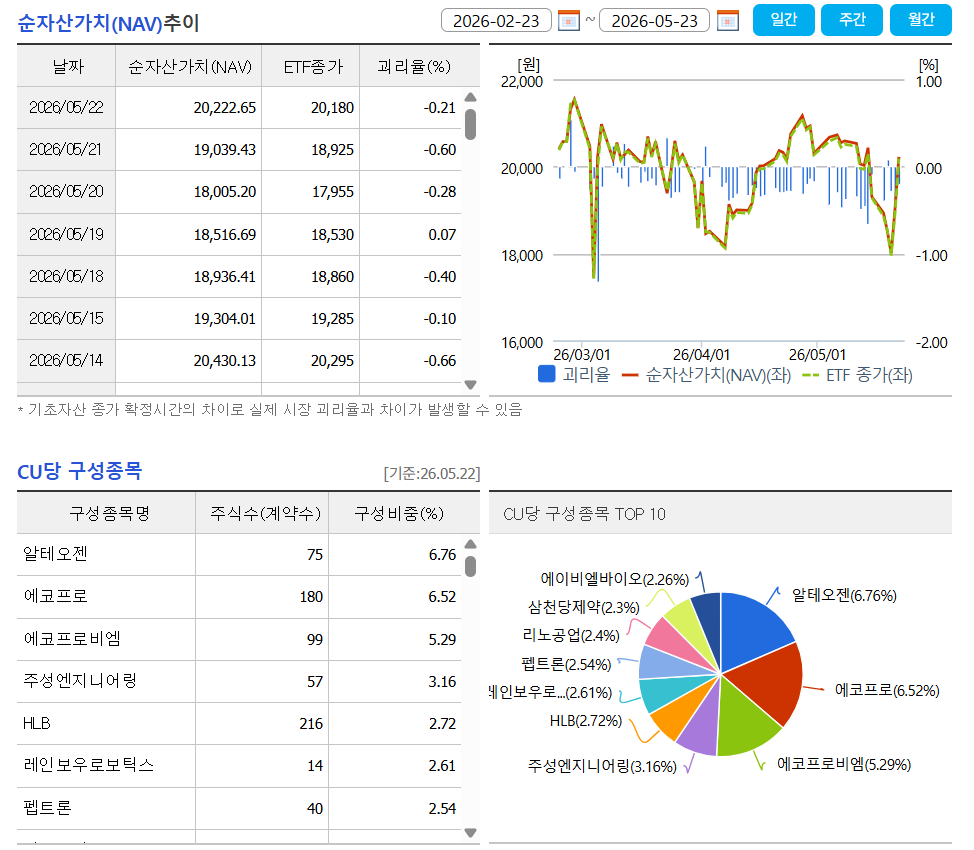Click NAV table scroll up arrow
The height and width of the screenshot is (850, 974).
point(470,97)
